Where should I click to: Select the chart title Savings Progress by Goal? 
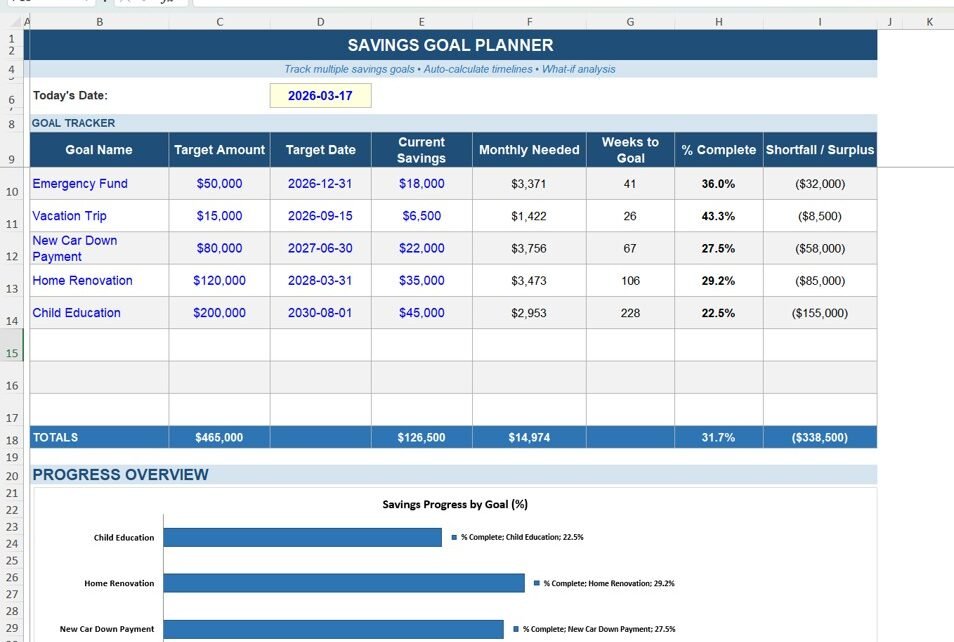tap(455, 505)
